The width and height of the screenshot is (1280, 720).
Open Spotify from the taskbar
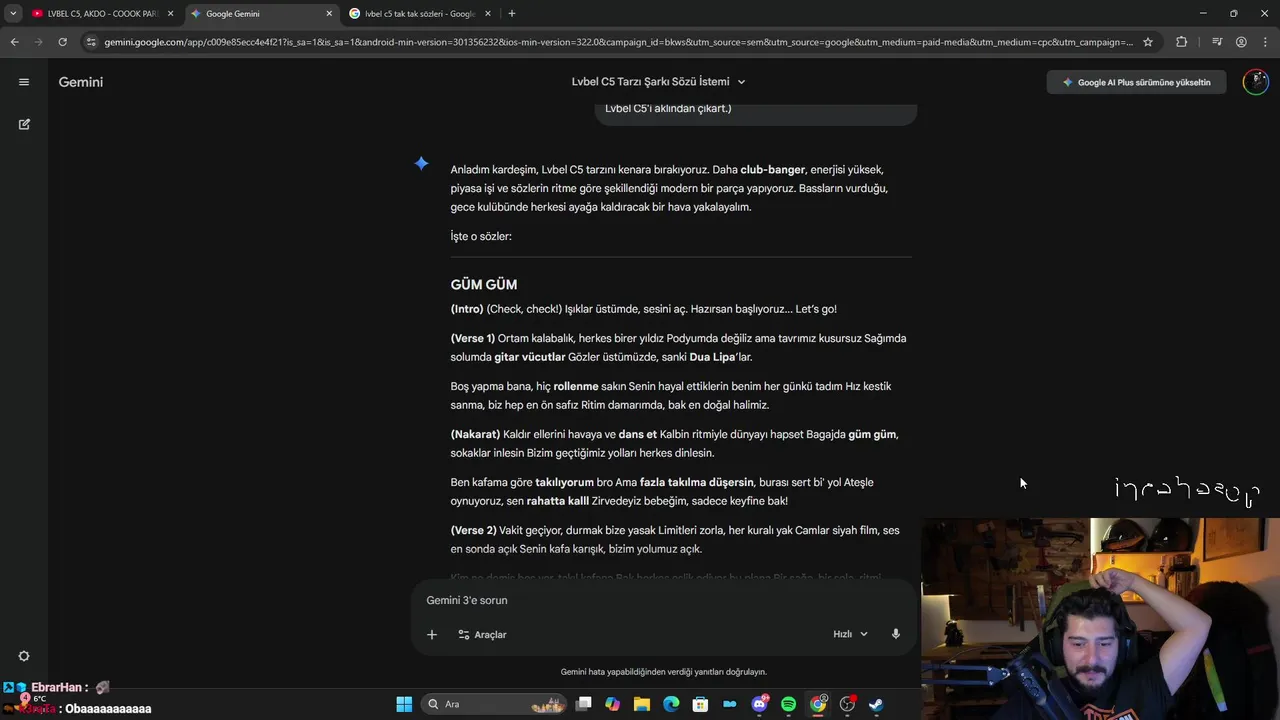coord(788,704)
